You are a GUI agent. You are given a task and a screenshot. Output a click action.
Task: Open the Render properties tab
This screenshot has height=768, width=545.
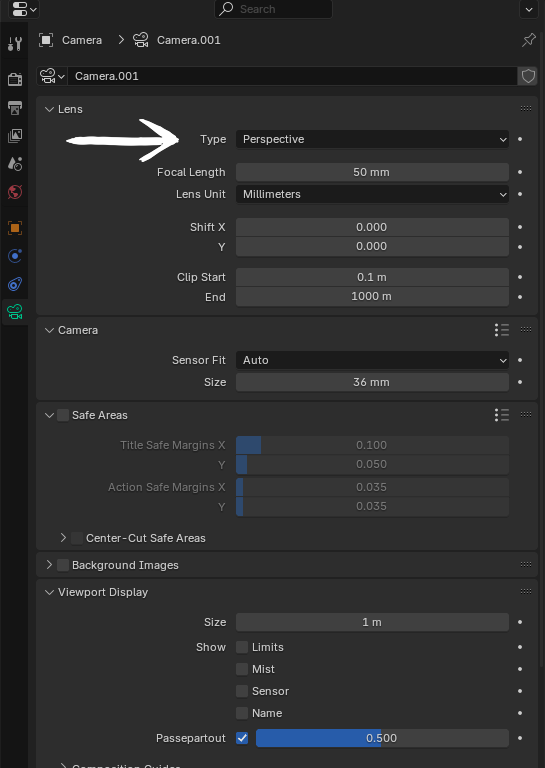[15, 79]
